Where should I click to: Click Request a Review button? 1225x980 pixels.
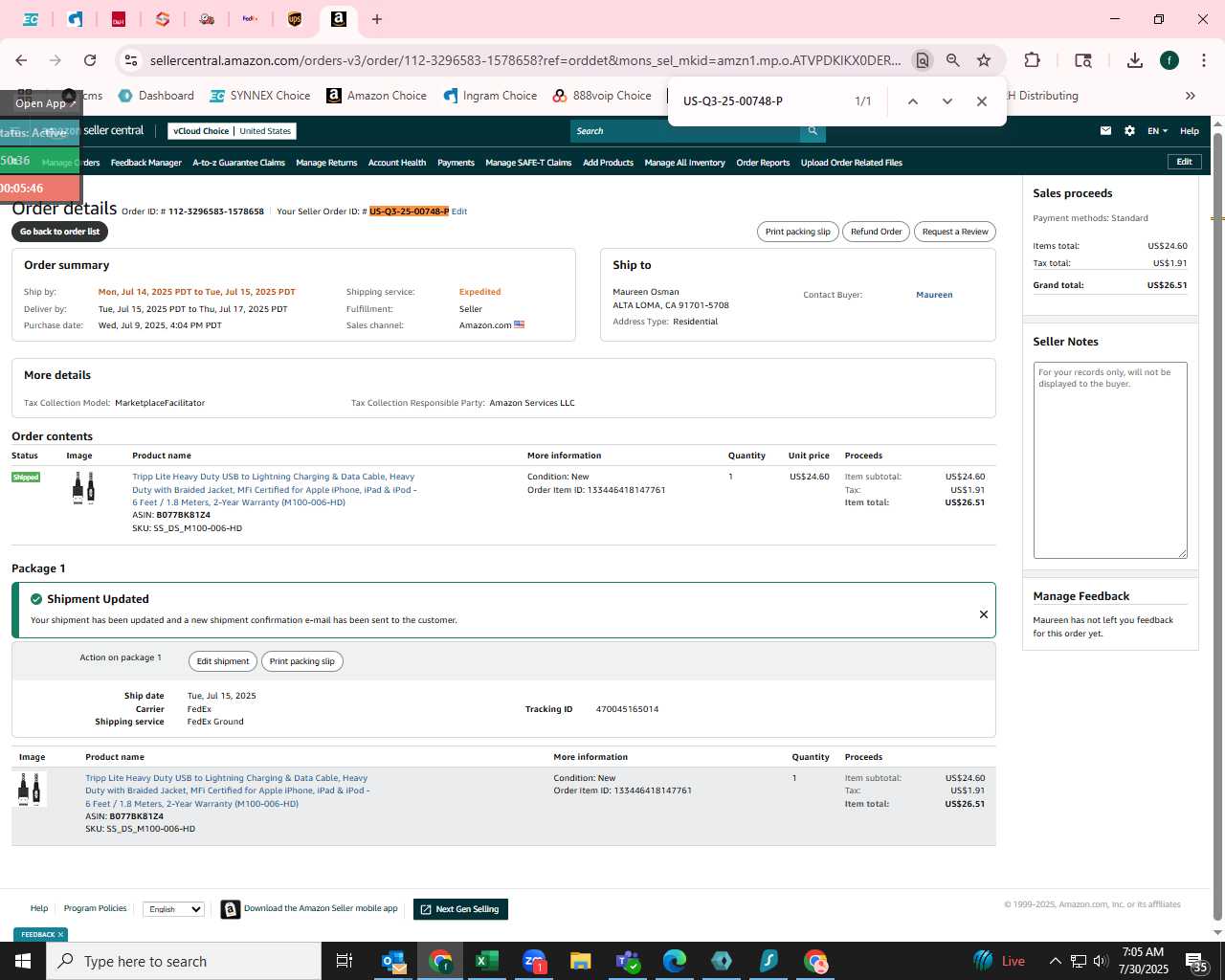[955, 232]
